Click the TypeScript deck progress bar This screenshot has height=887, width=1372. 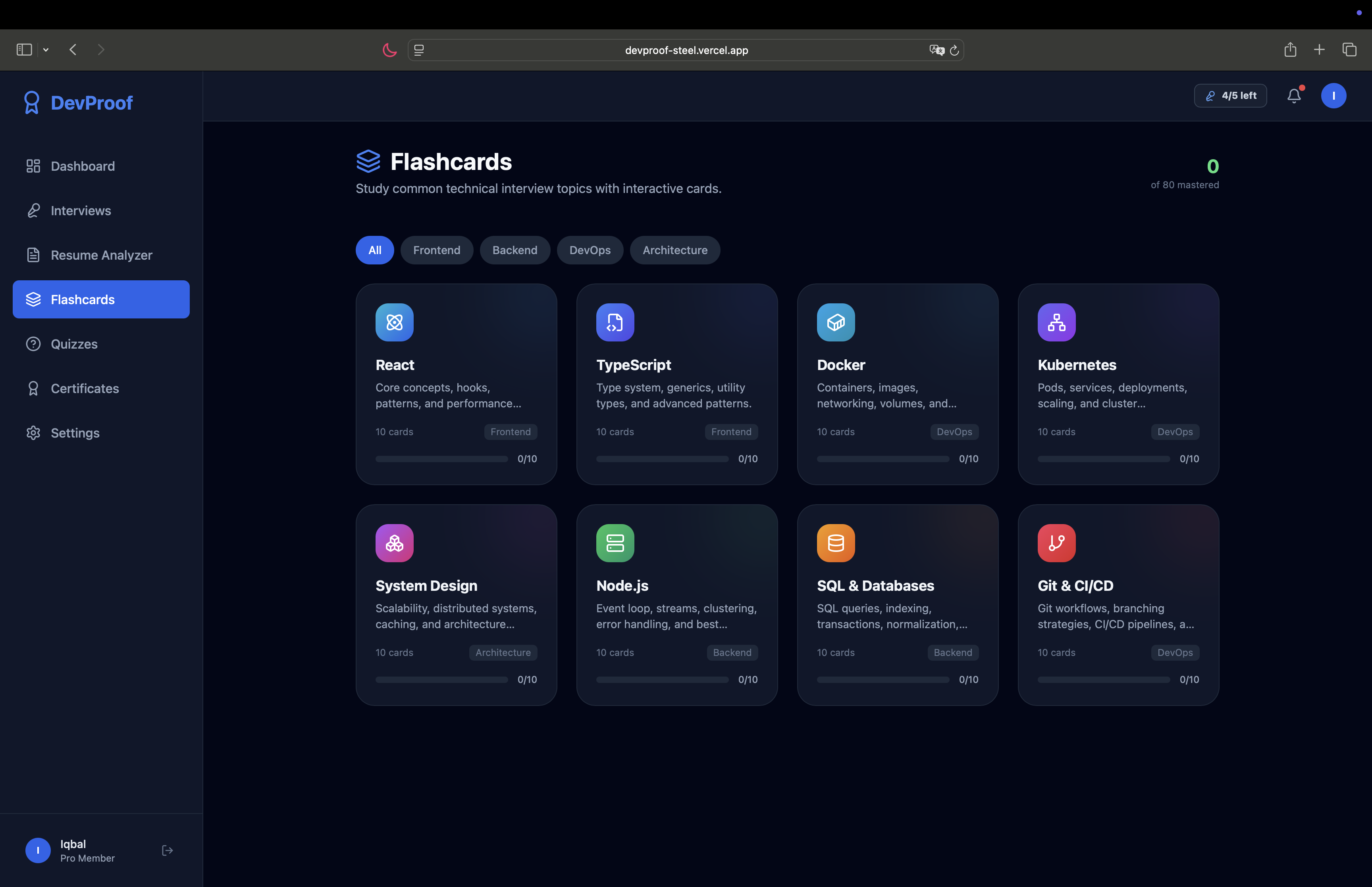tap(662, 459)
